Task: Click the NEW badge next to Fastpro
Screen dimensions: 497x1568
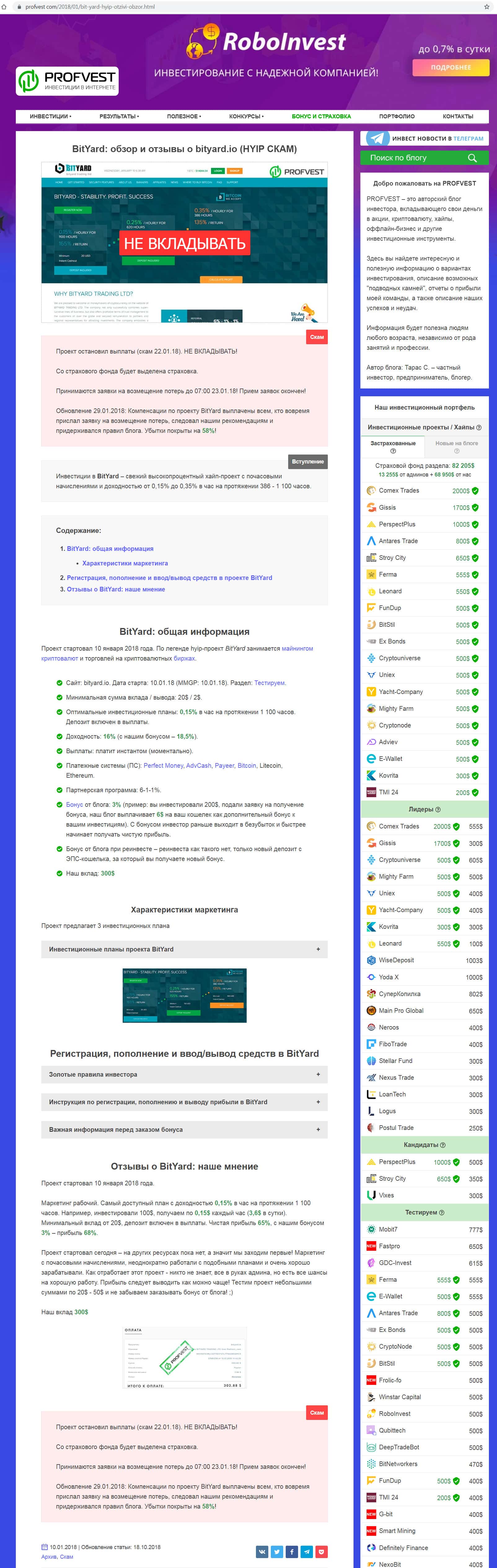Action: tap(371, 1246)
